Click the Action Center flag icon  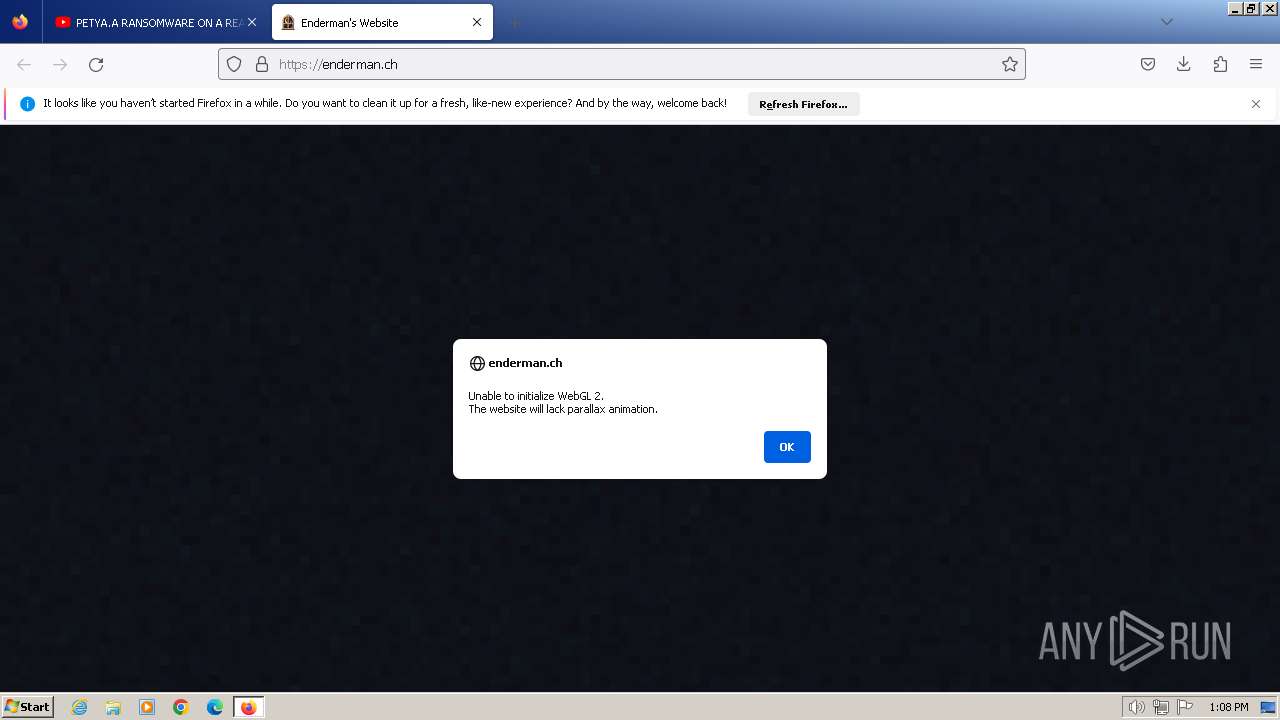click(1185, 707)
